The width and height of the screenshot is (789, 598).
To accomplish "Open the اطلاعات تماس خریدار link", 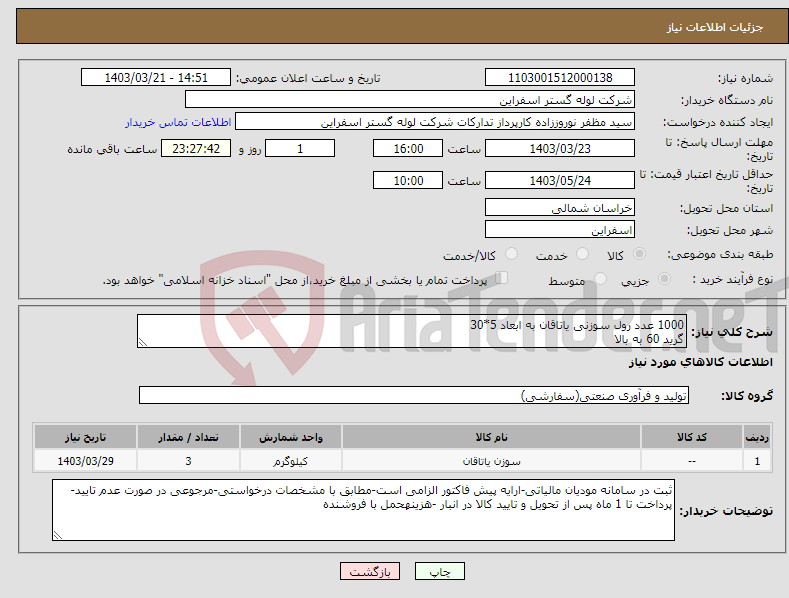I will coord(178,122).
